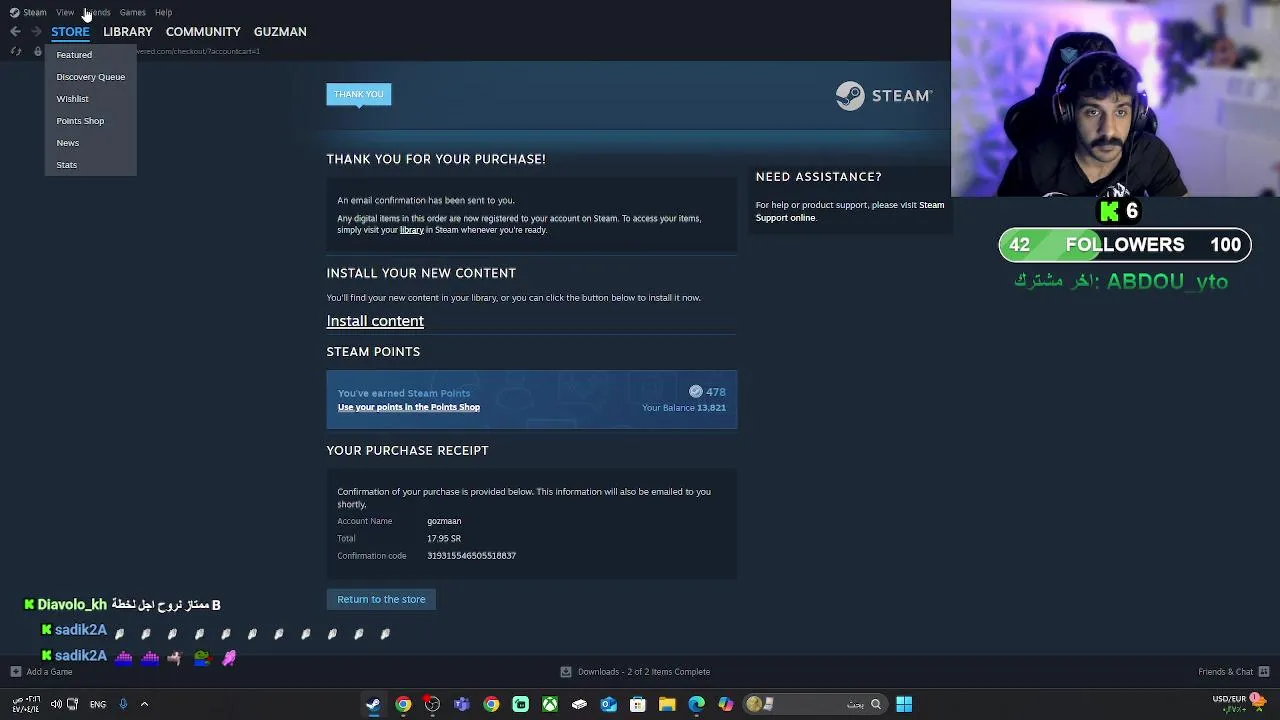The height and width of the screenshot is (720, 1280).
Task: Choose Featured from the Store dropdown
Action: pos(74,55)
